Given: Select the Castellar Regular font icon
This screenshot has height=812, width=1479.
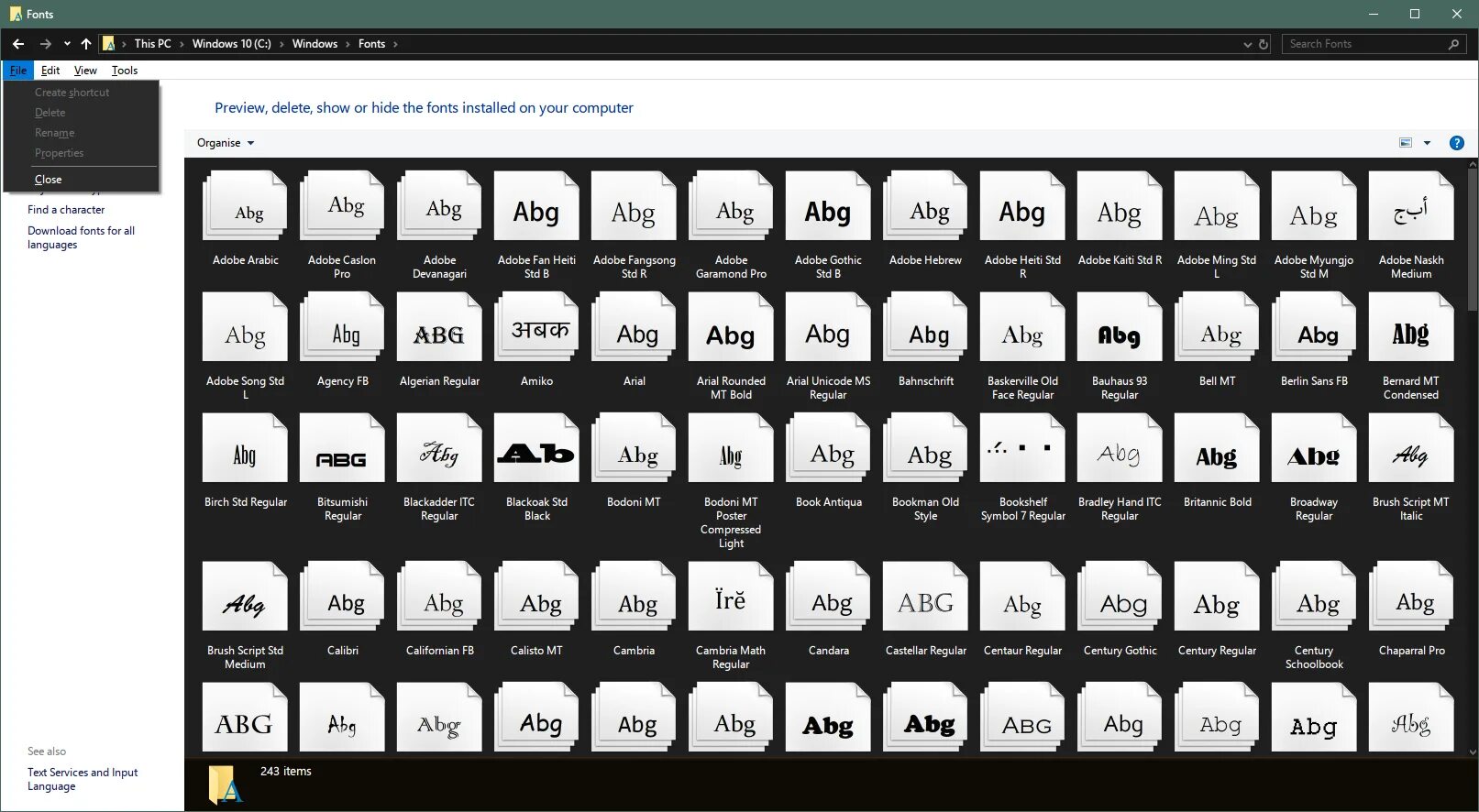Looking at the screenshot, I should (x=925, y=598).
